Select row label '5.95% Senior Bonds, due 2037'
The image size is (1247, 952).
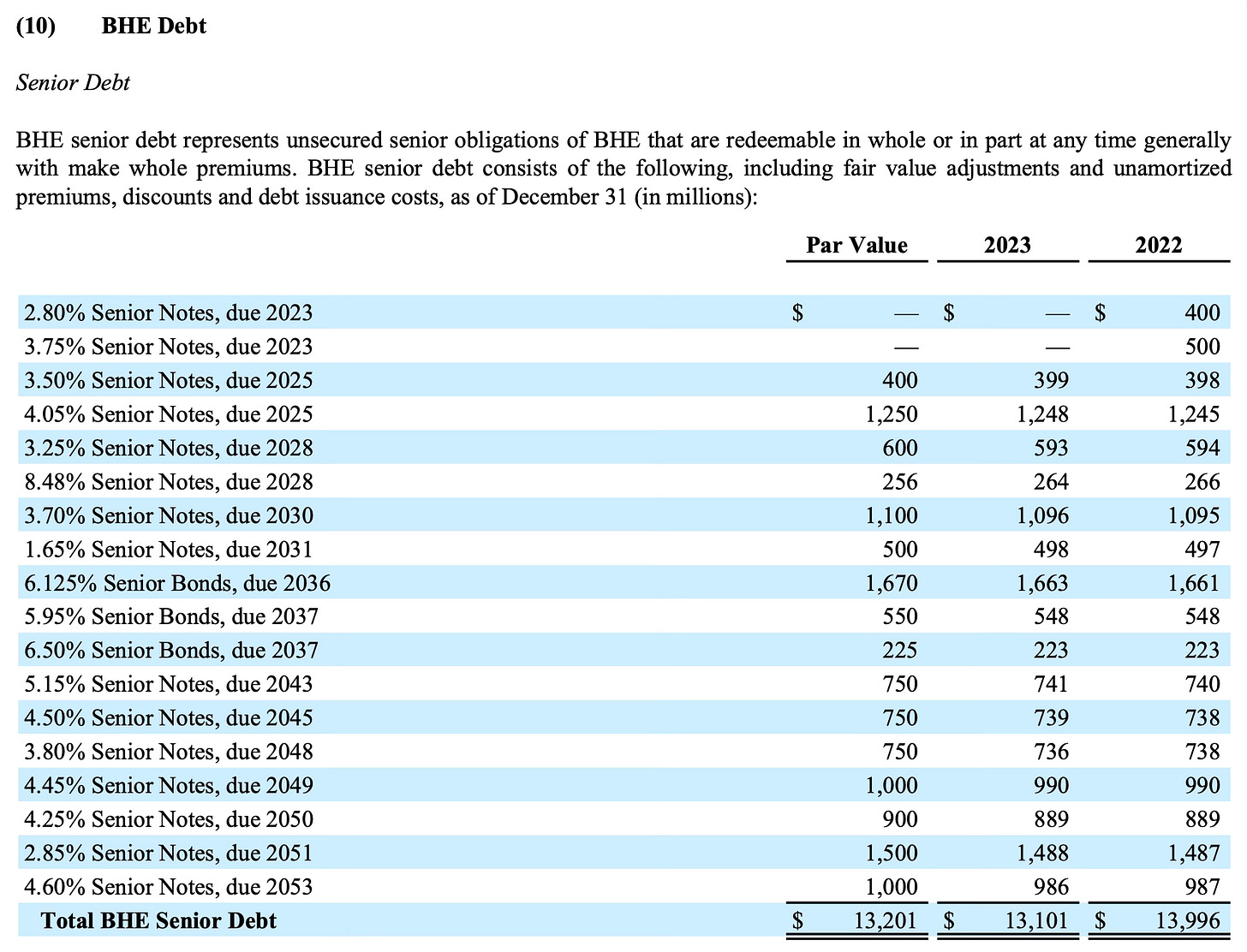tap(171, 616)
